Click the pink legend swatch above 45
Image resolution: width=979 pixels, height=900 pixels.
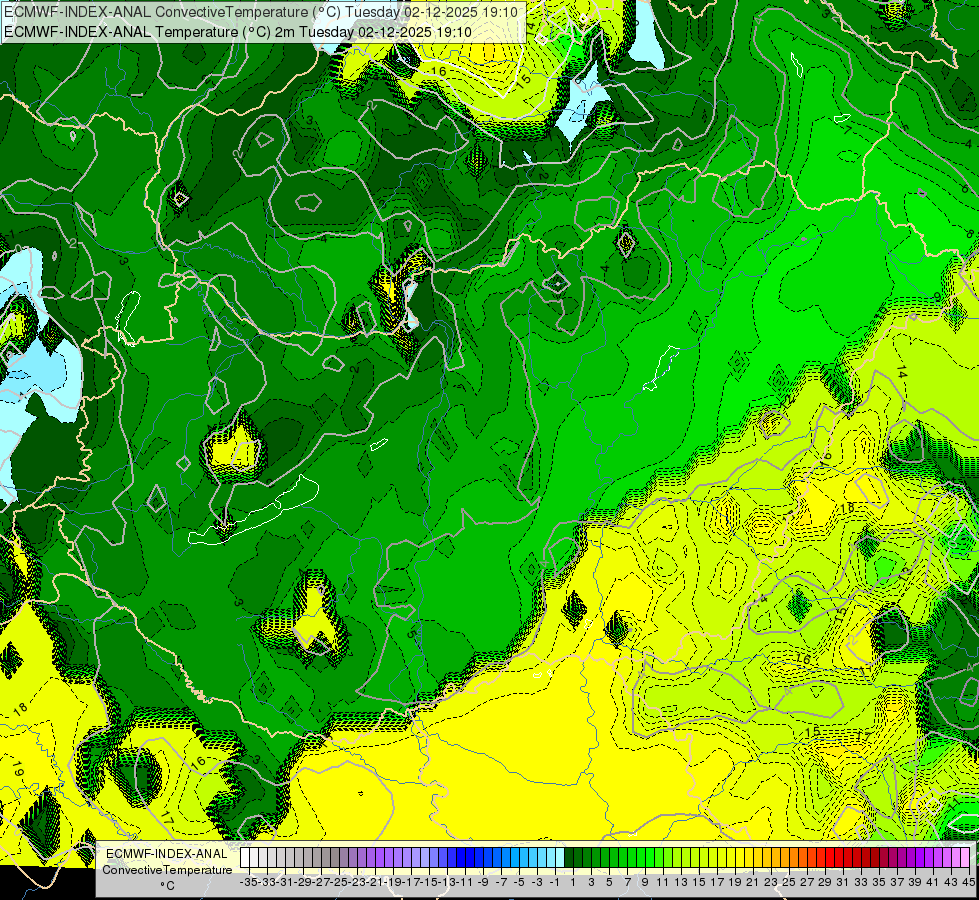click(x=965, y=857)
